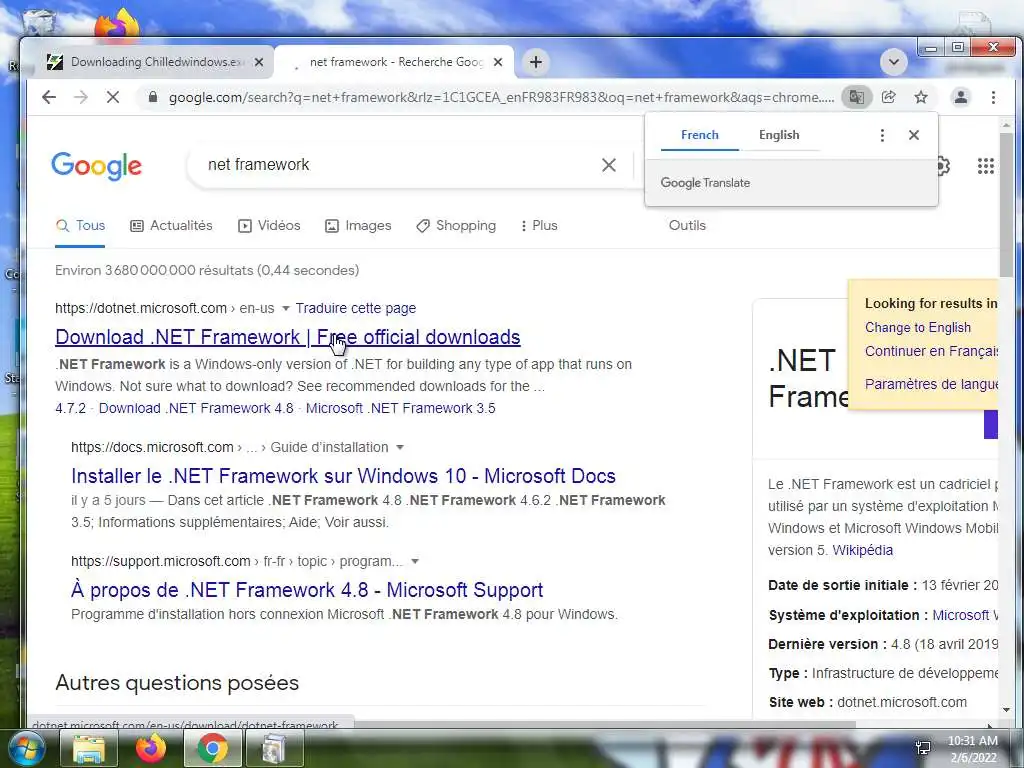Expand dotnet.microsoft.com result options arrow
The image size is (1024, 768).
pos(285,308)
